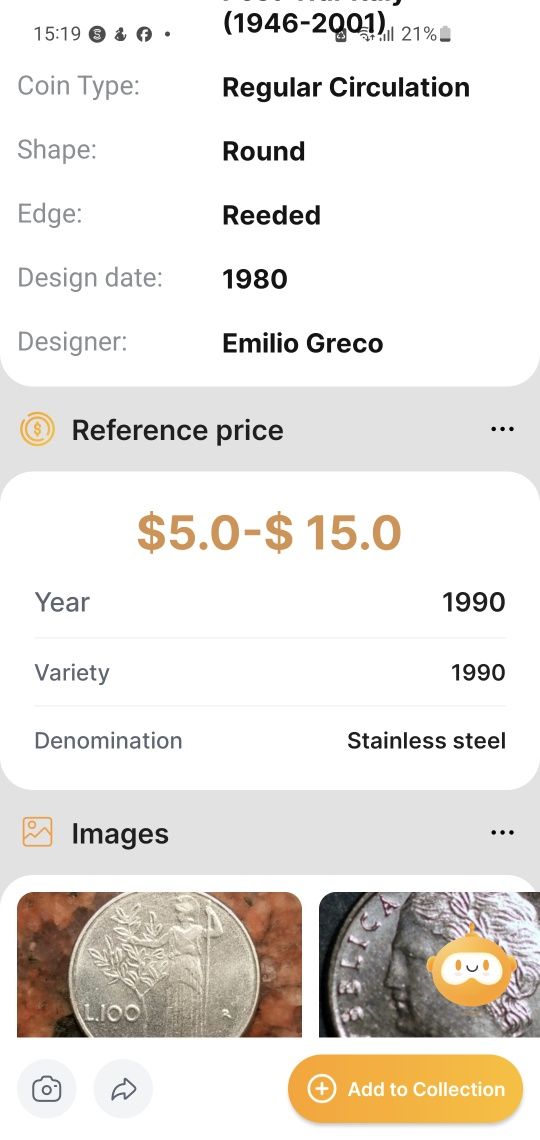The height and width of the screenshot is (1140, 540).
Task: Tap the Reference price heading
Action: 177,430
